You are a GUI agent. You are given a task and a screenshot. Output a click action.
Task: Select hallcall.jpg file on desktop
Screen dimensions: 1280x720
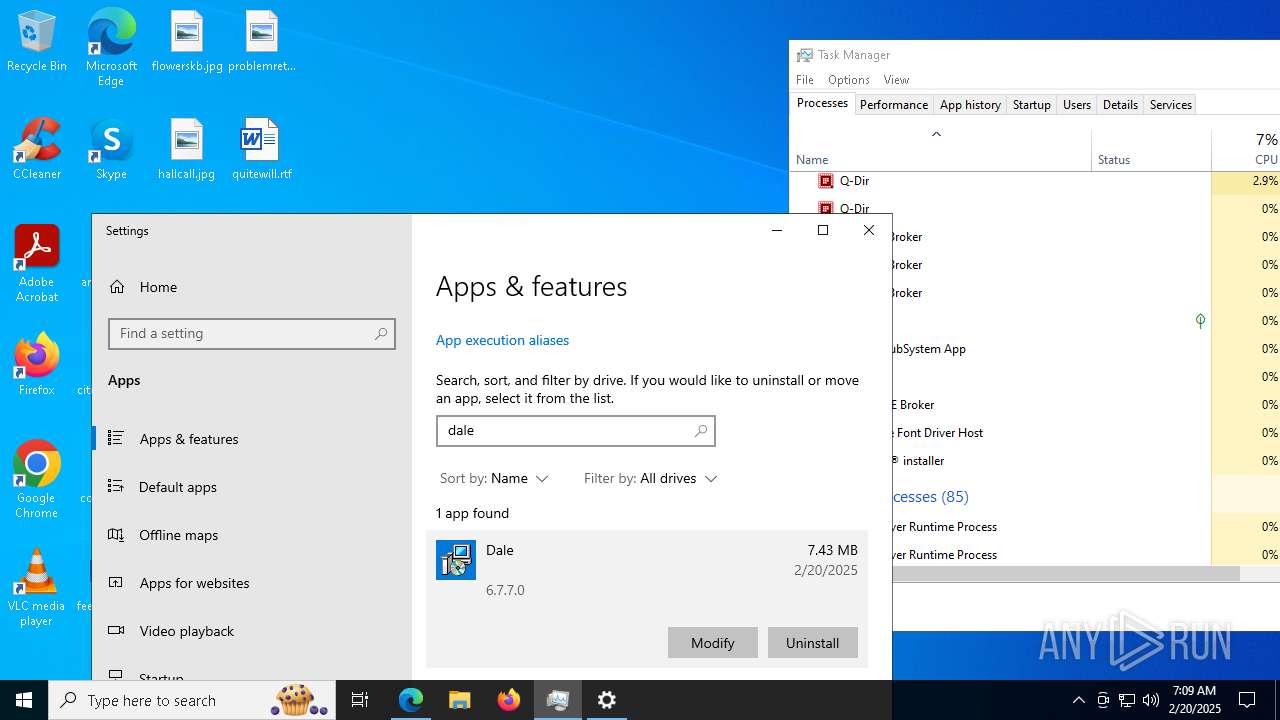coord(187,150)
